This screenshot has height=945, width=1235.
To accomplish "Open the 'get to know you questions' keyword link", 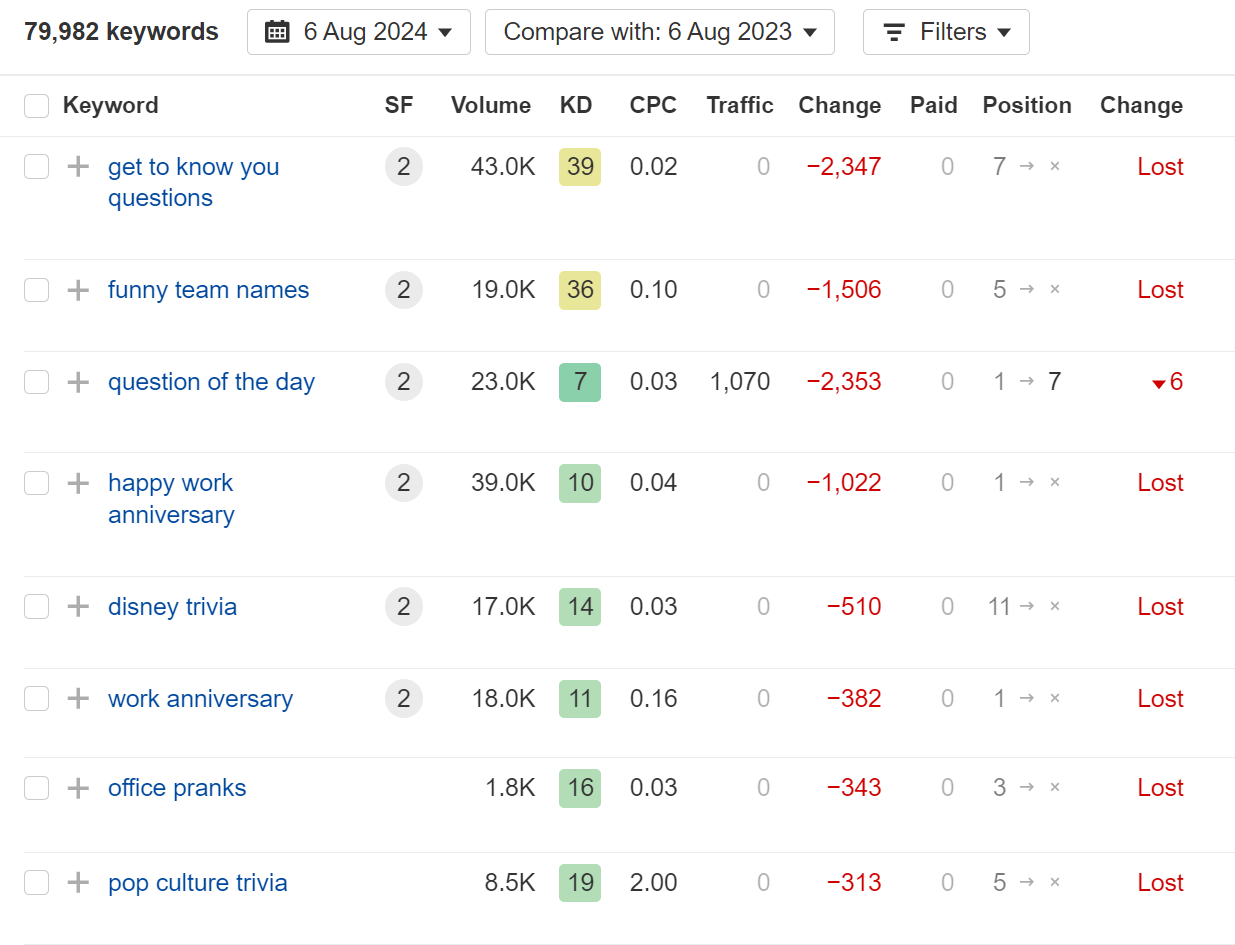I will pos(193,166).
